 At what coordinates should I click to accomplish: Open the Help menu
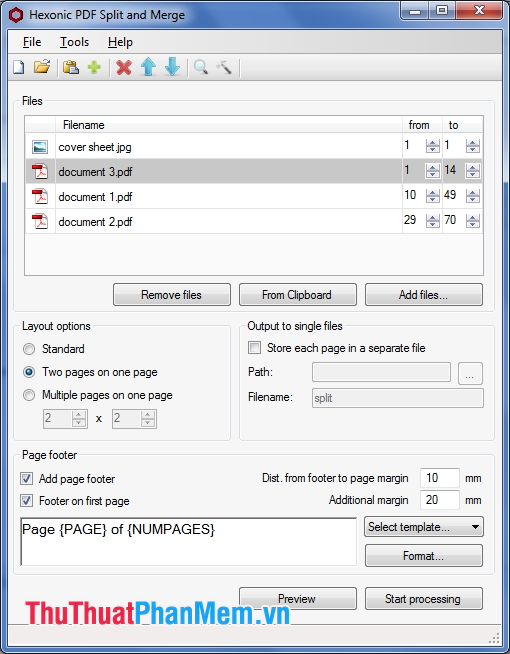(x=120, y=42)
